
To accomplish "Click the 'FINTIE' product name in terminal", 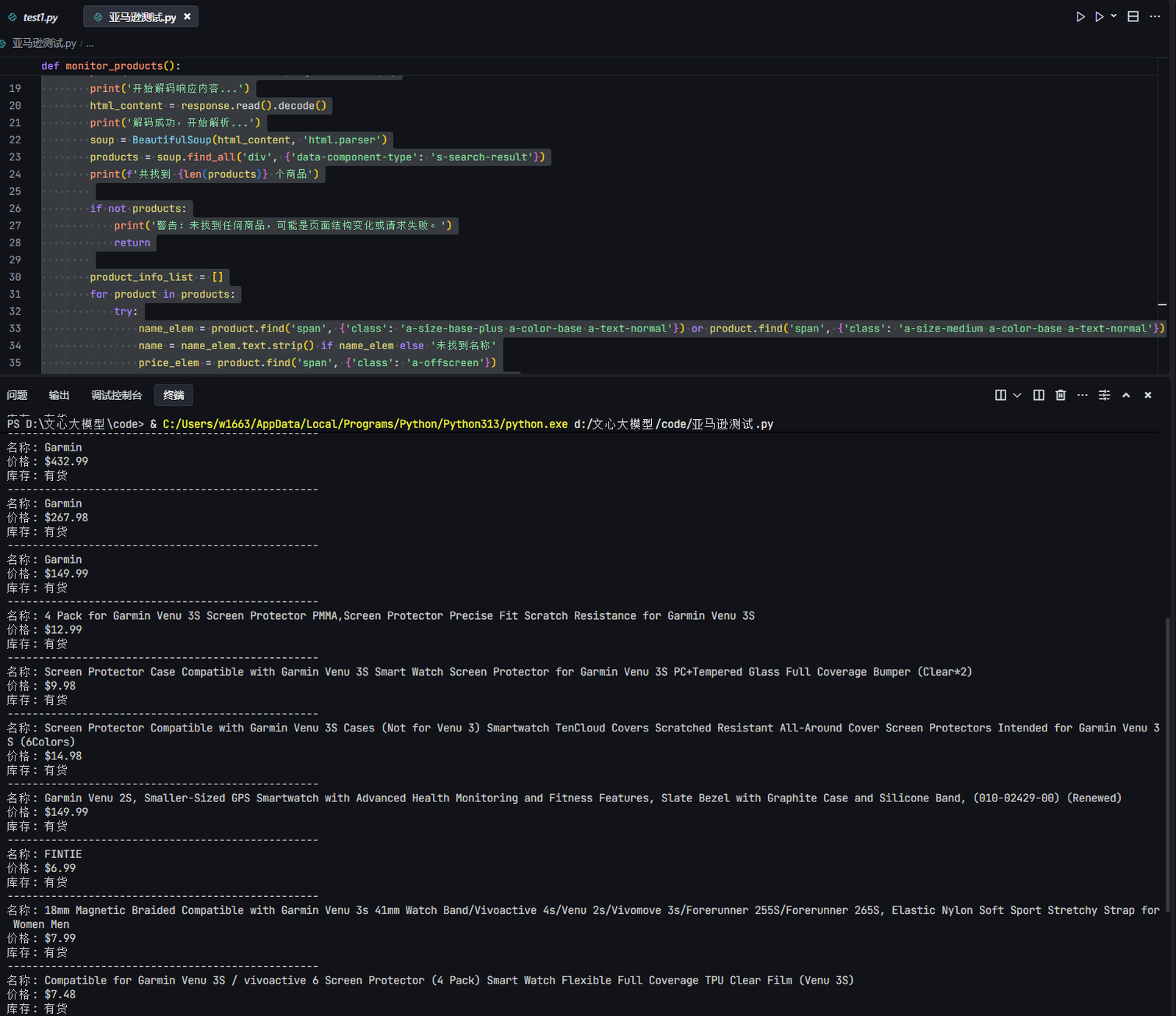I will [x=63, y=854].
